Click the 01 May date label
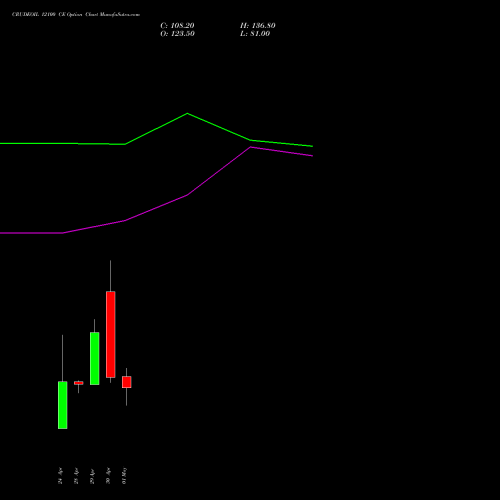The image size is (500, 500). pos(124,476)
